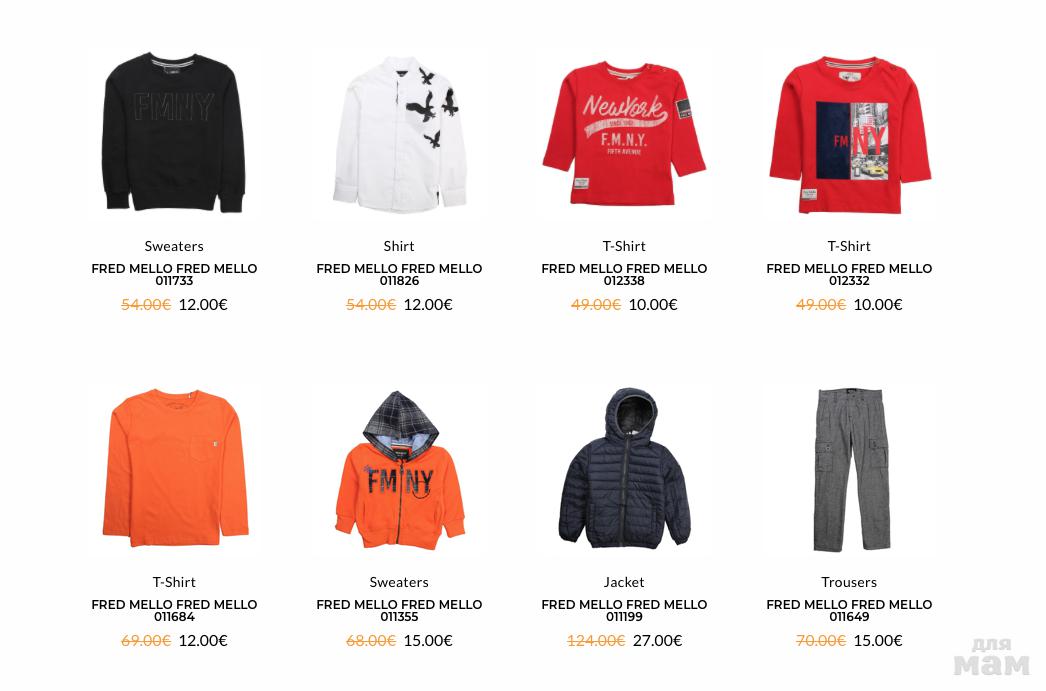Open the navy puffer jacket image

(624, 468)
